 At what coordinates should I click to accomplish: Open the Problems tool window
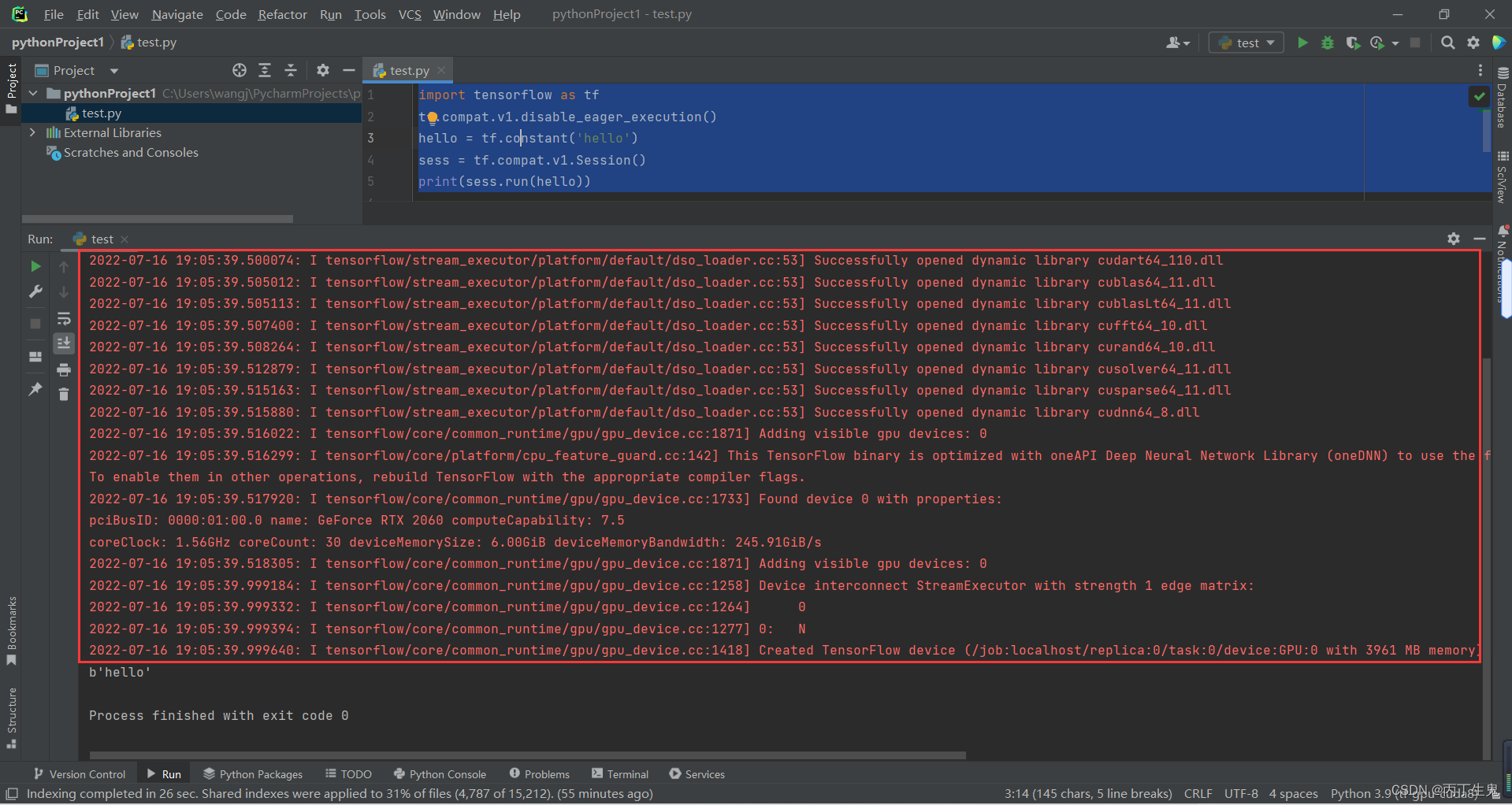point(540,774)
